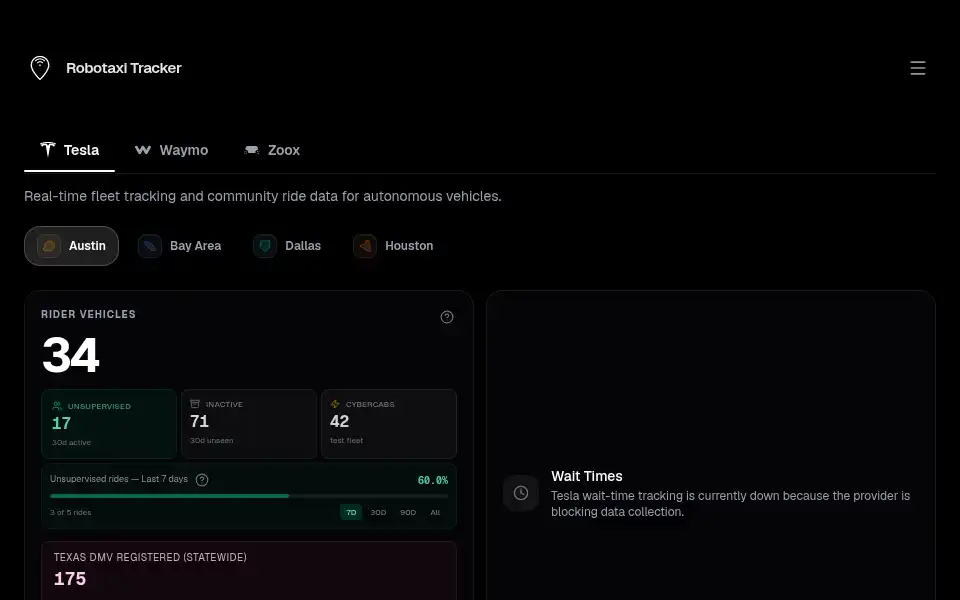Click the Tesla logo icon in tab
Viewport: 960px width, 600px height.
48,149
